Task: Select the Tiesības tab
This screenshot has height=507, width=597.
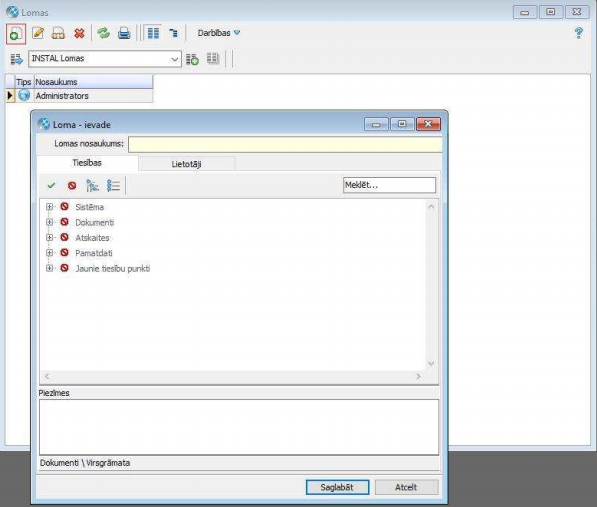Action: click(x=87, y=163)
